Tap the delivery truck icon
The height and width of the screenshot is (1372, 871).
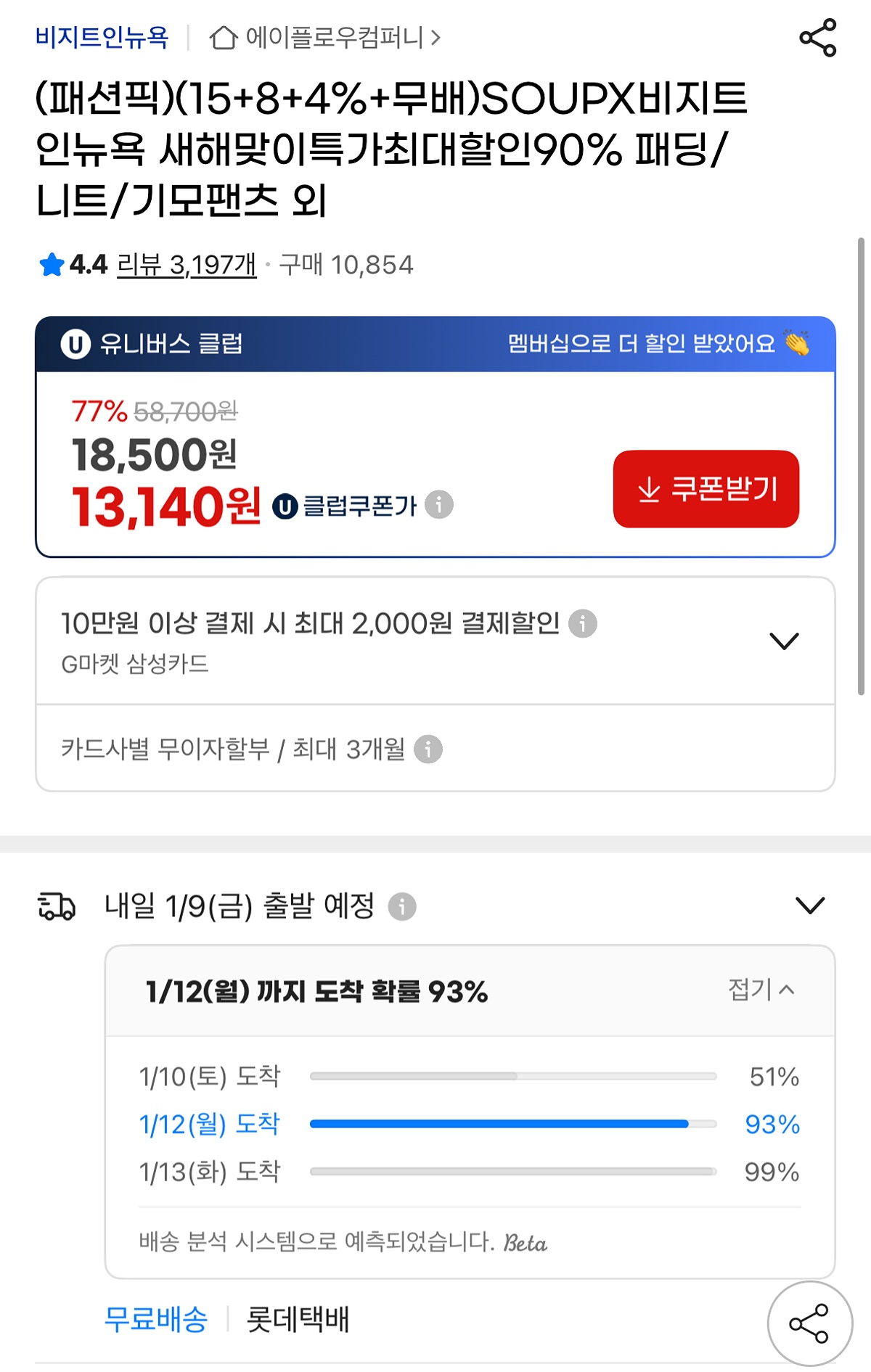[56, 906]
